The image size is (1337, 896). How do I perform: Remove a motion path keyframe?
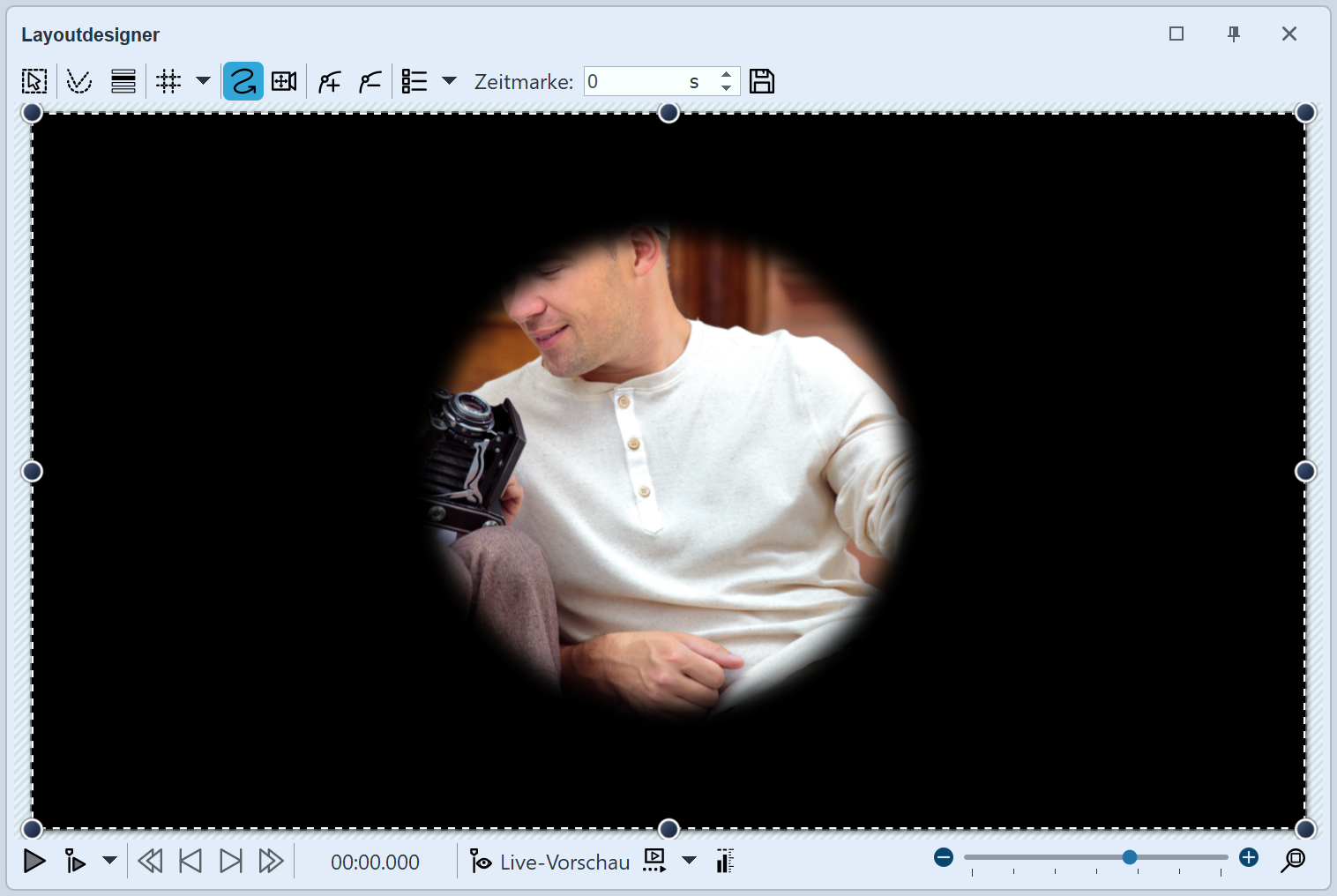pyautogui.click(x=370, y=82)
